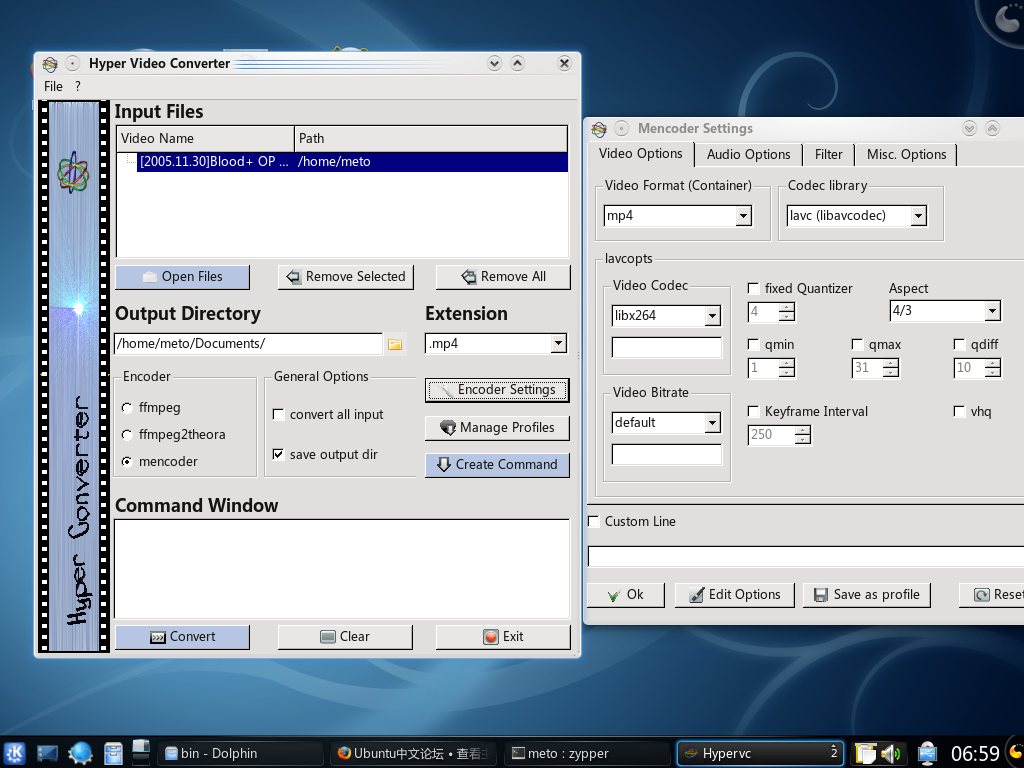Image resolution: width=1024 pixels, height=768 pixels.
Task: Click inside the Command Window text area
Action: click(342, 569)
